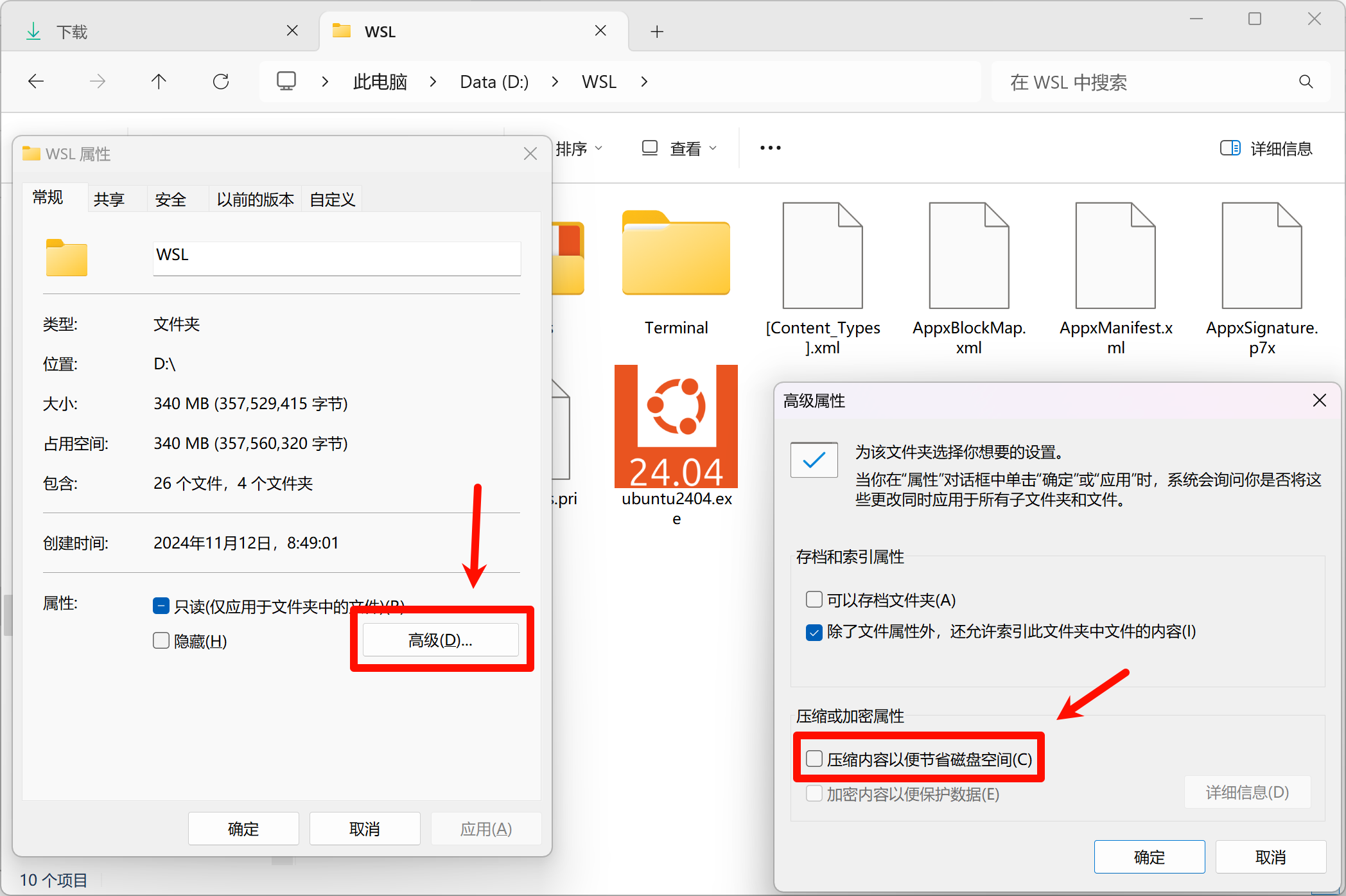The height and width of the screenshot is (896, 1346).
Task: Click the Advanced (高级) button
Action: [441, 640]
